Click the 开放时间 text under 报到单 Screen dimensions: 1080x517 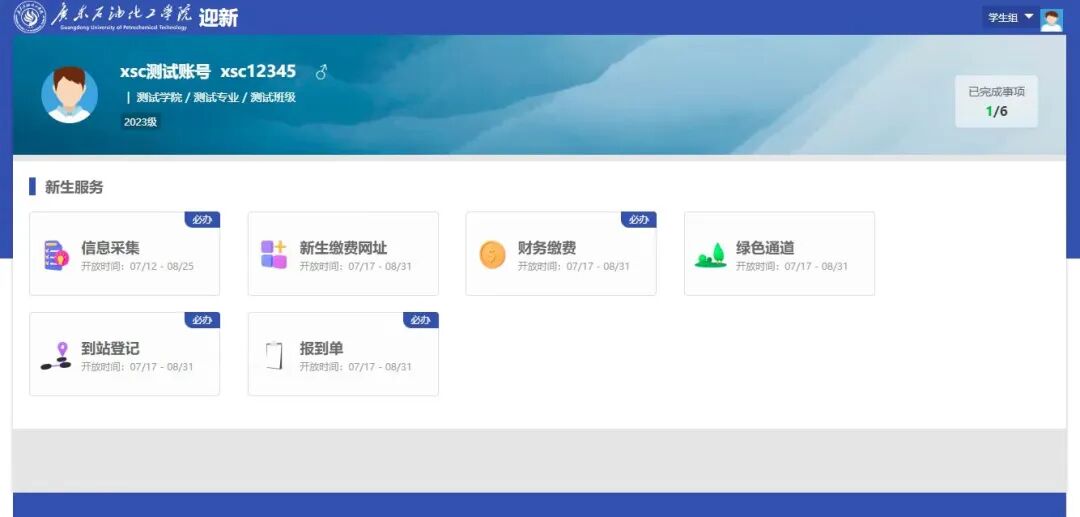pyautogui.click(x=355, y=367)
